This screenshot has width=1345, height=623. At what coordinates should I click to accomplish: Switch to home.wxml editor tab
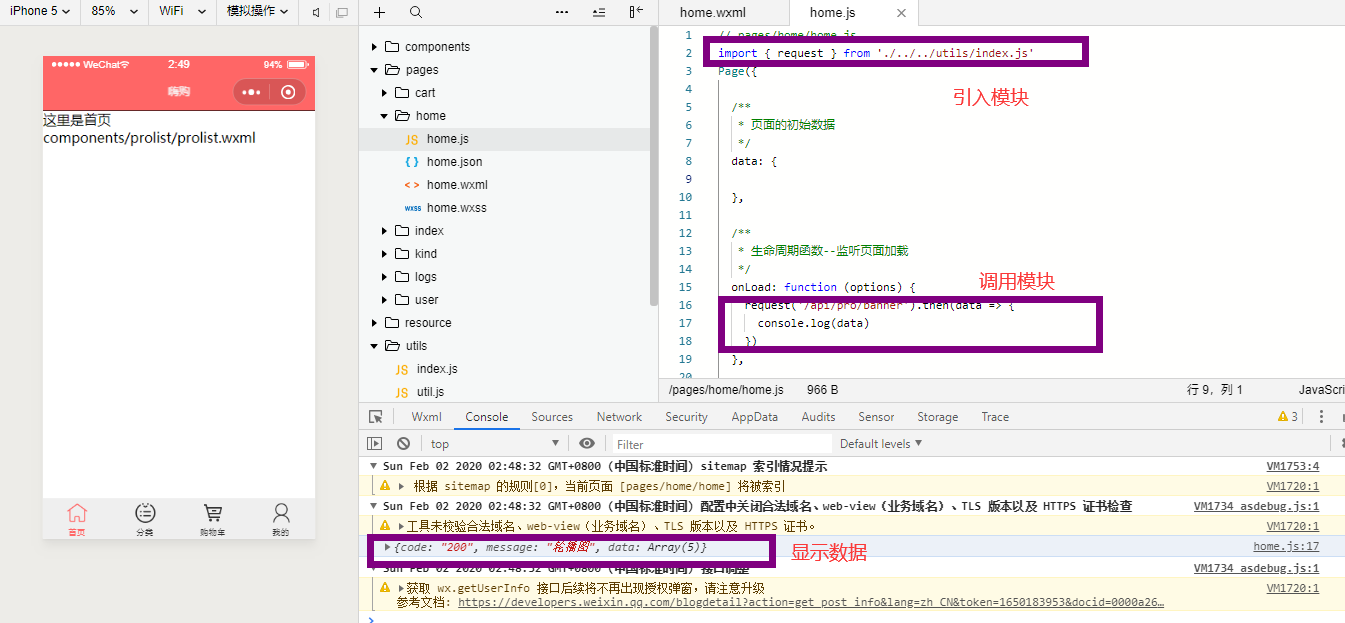(x=712, y=13)
